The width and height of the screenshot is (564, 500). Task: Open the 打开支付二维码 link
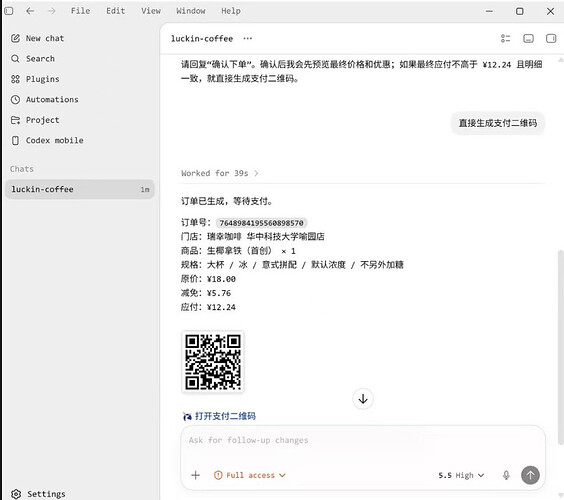point(225,416)
